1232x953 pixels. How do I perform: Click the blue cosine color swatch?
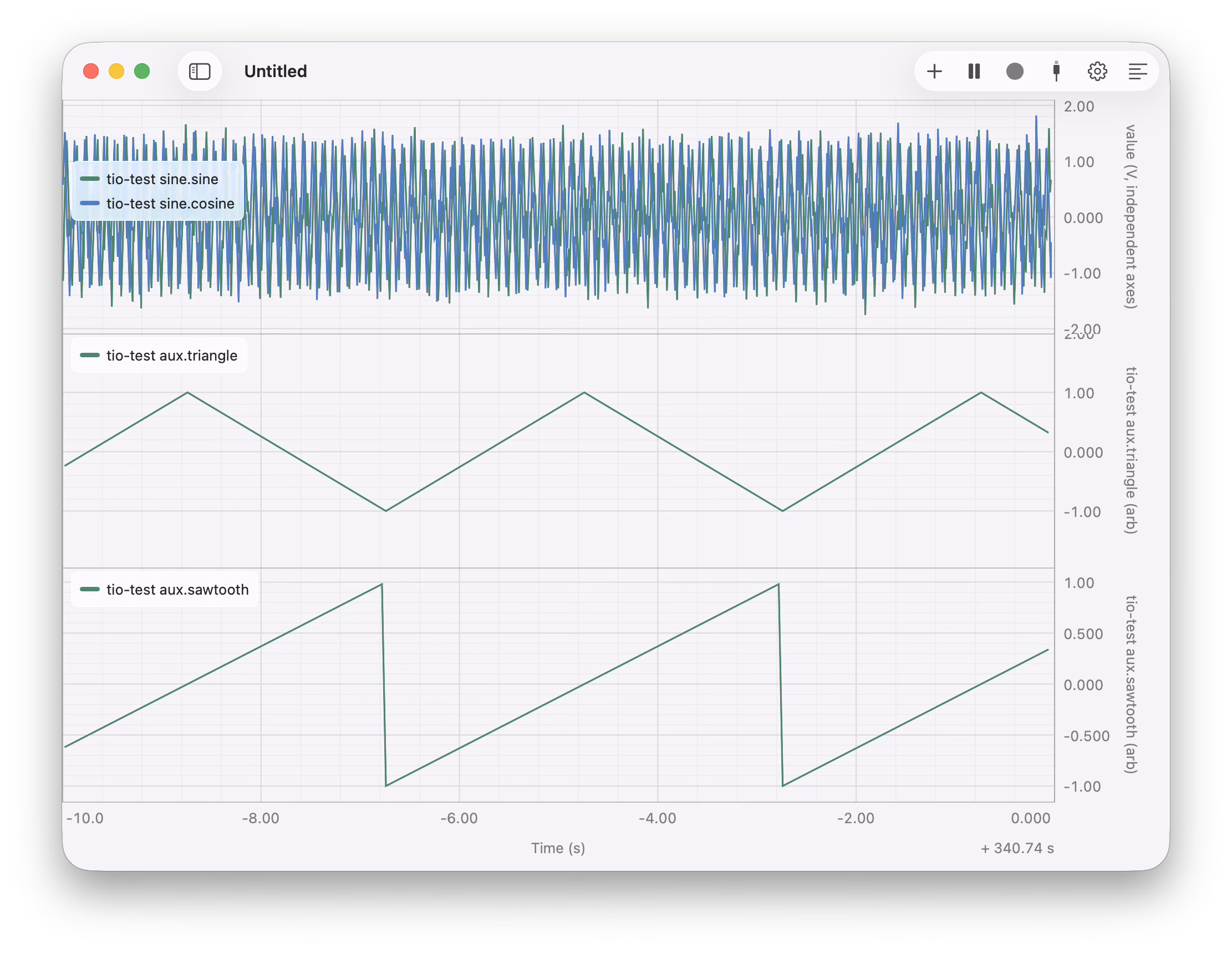(90, 204)
